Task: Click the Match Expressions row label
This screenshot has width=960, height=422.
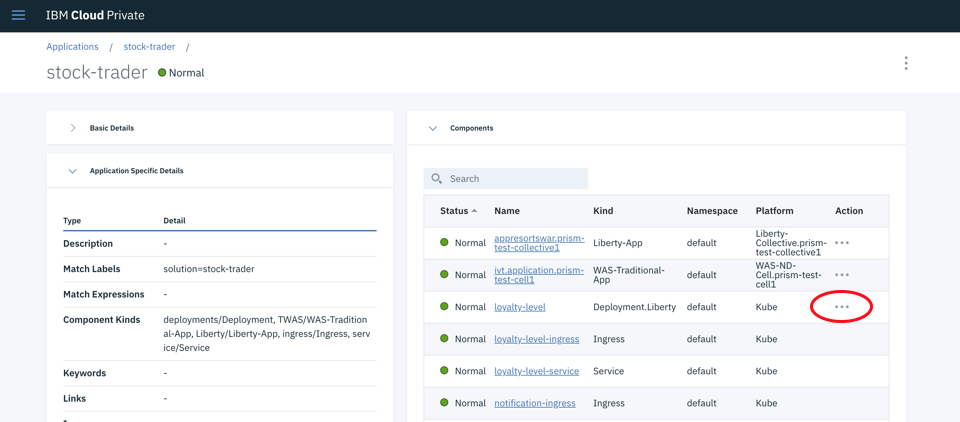Action: pyautogui.click(x=103, y=294)
